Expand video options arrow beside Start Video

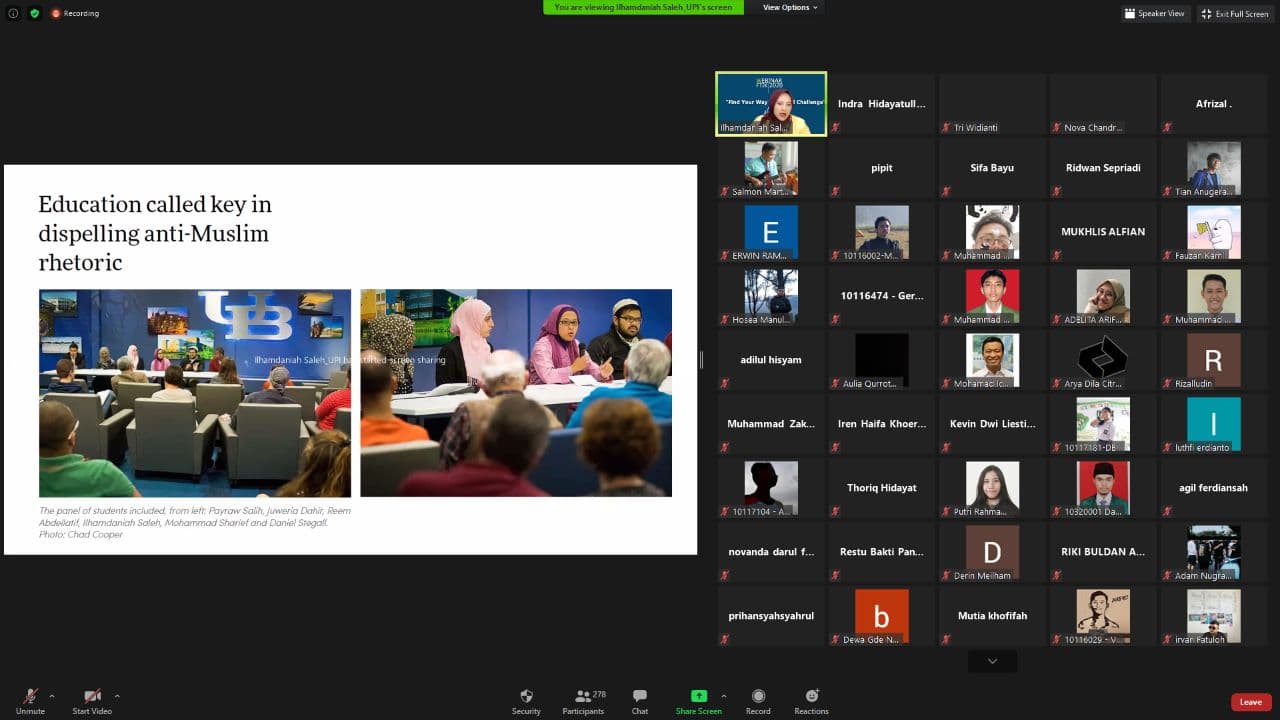coord(117,695)
